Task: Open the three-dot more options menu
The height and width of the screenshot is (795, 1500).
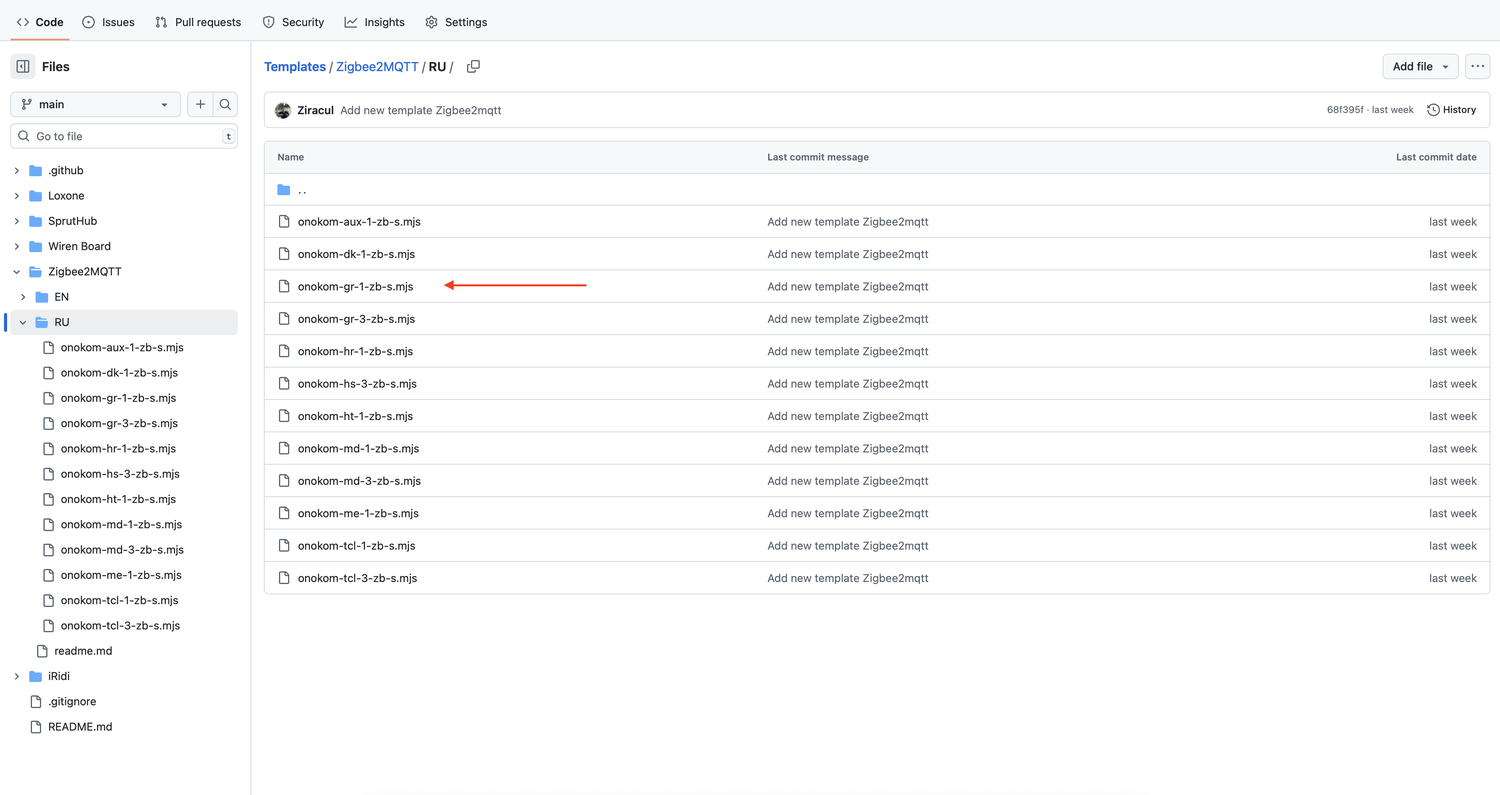Action: click(x=1477, y=67)
